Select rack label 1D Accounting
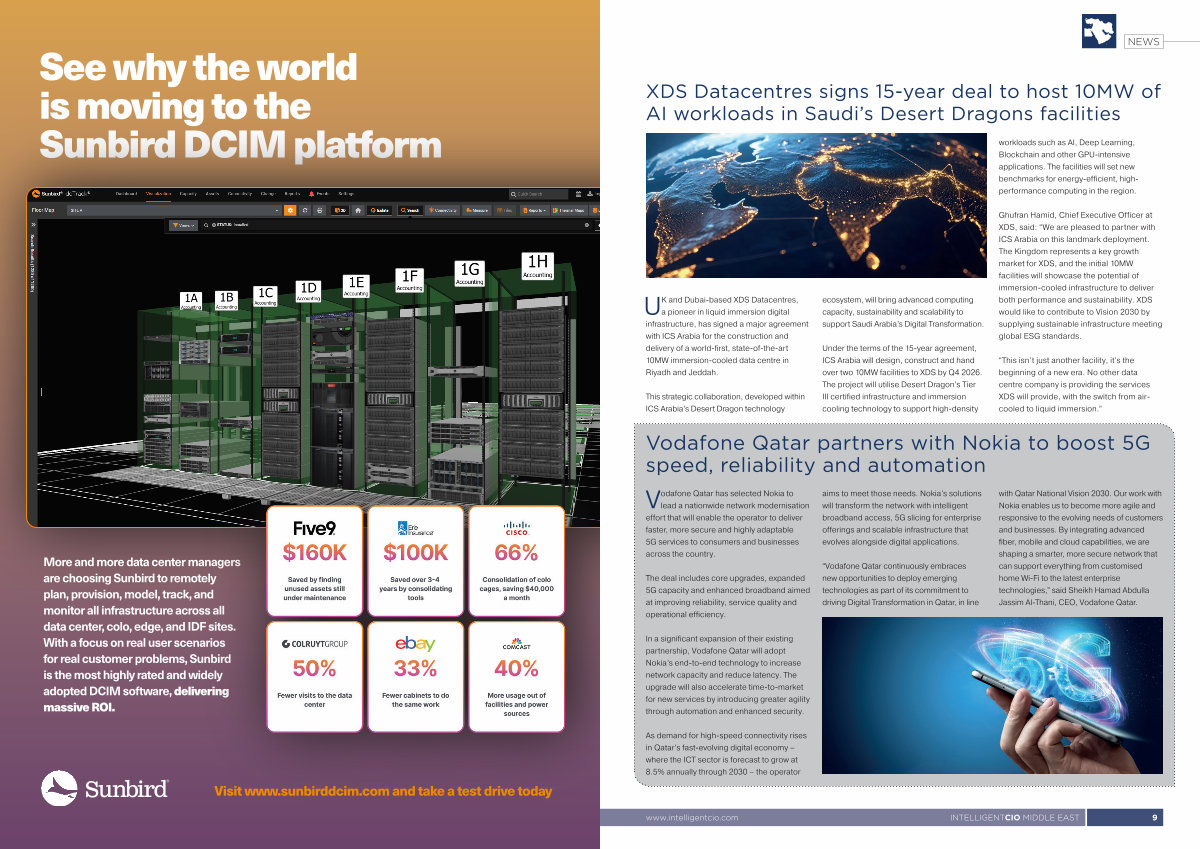This screenshot has height=849, width=1200. click(x=309, y=290)
